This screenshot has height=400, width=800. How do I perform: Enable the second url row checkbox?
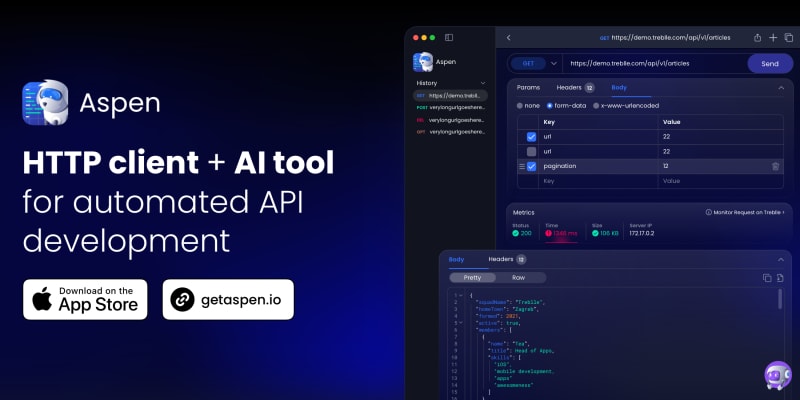[x=531, y=151]
